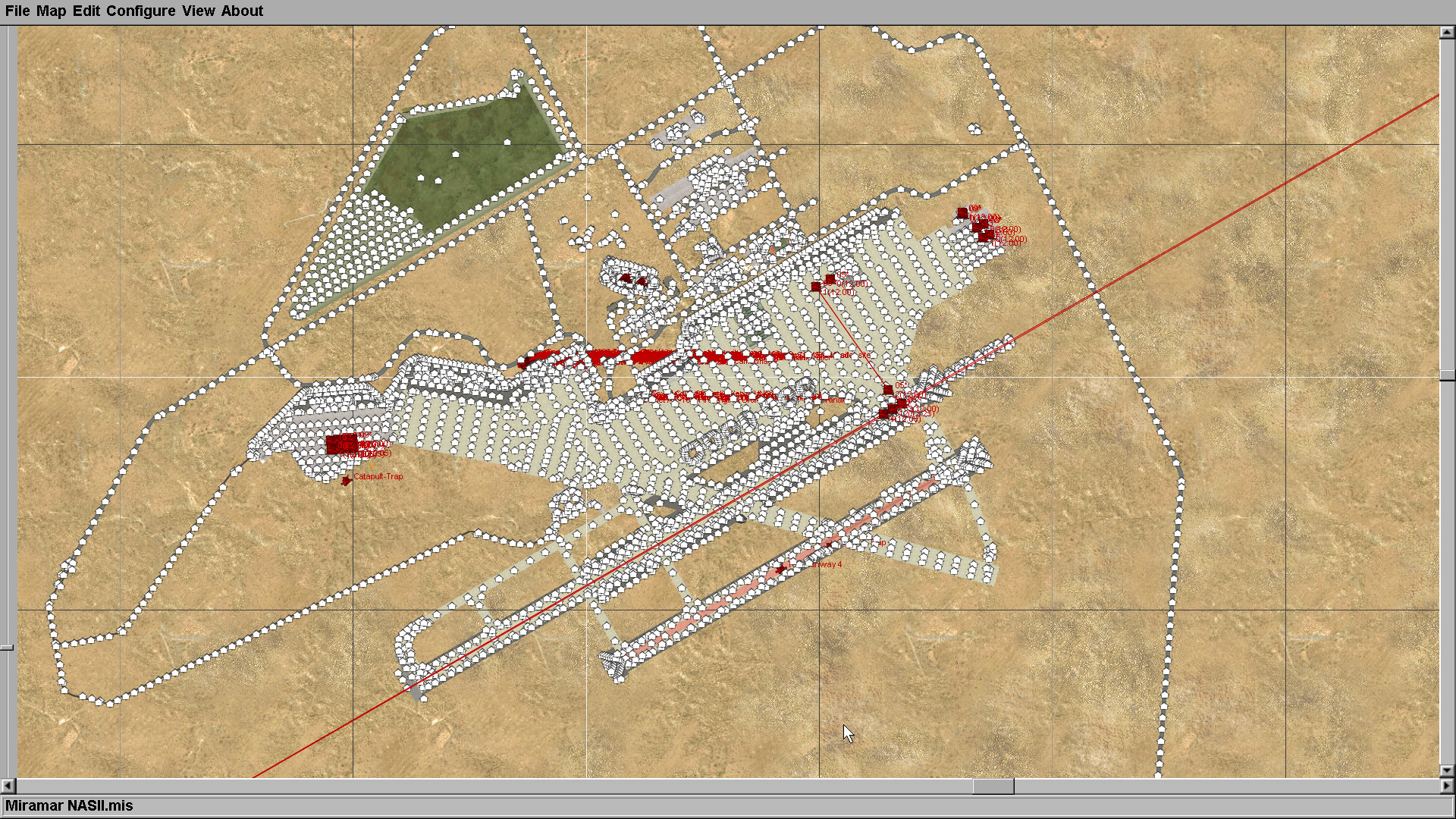Click the topmost white house marker in the green field
The width and height of the screenshot is (1456, 819).
coord(507,142)
